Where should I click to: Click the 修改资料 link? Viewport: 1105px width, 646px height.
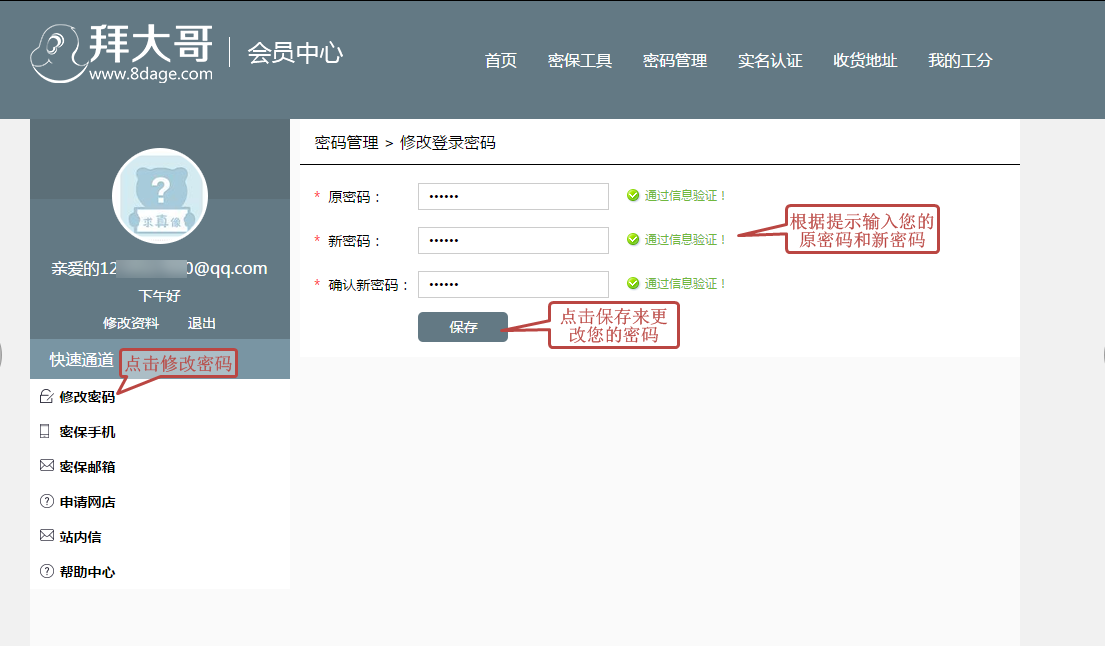[x=131, y=323]
